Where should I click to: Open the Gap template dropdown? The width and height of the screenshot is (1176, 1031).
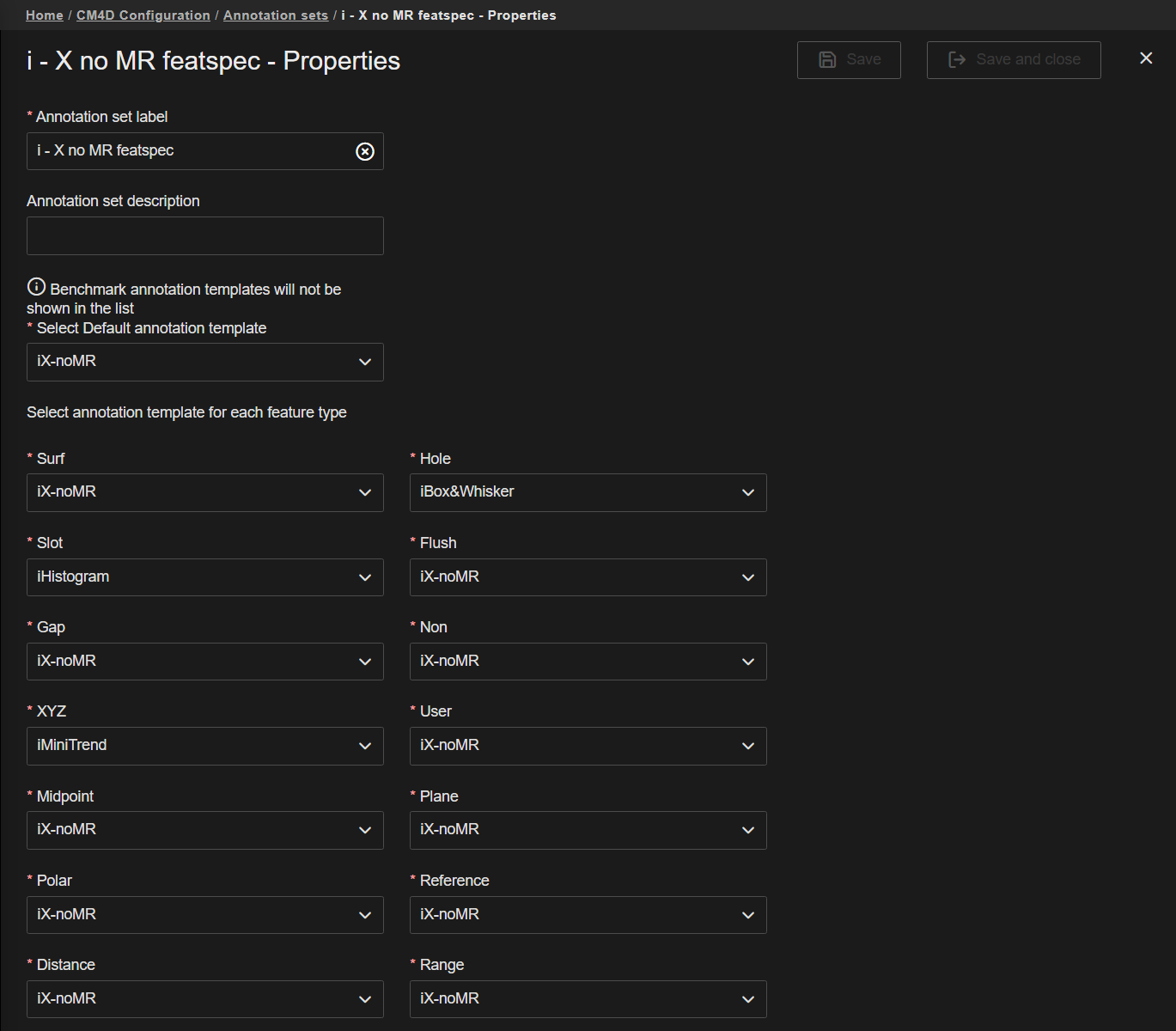(204, 662)
